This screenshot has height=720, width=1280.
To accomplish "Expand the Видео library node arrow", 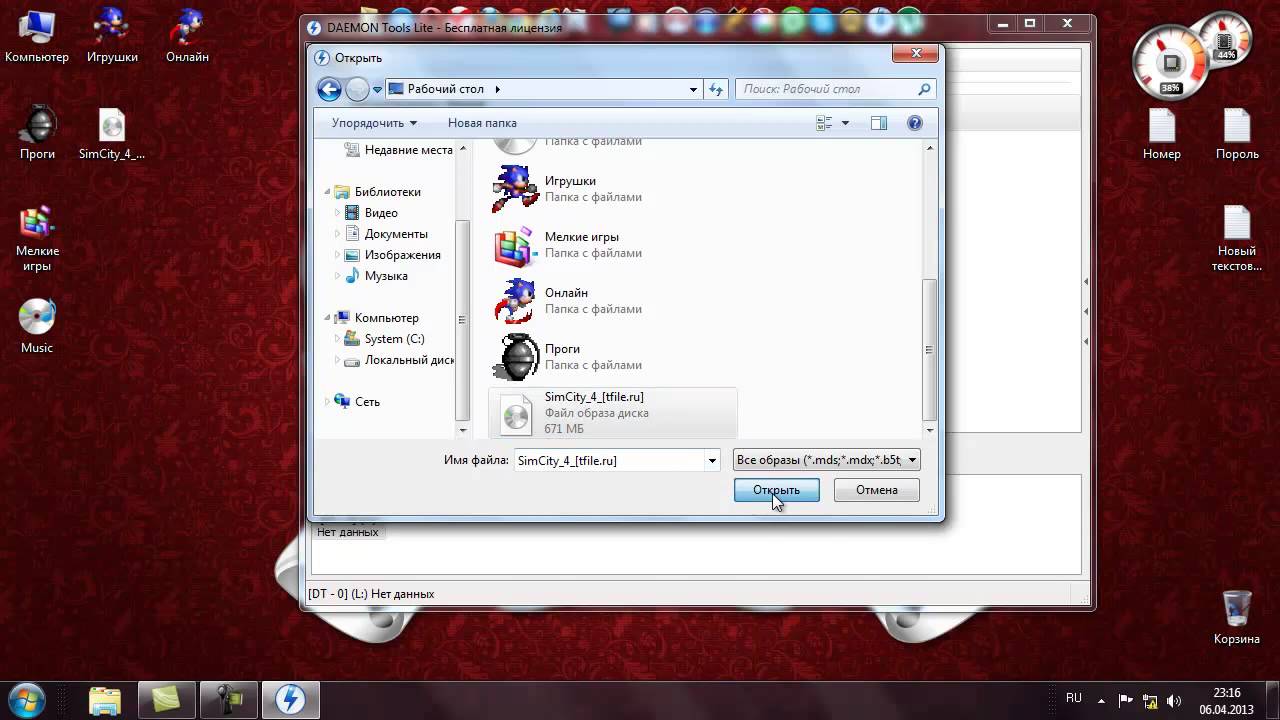I will (x=337, y=213).
